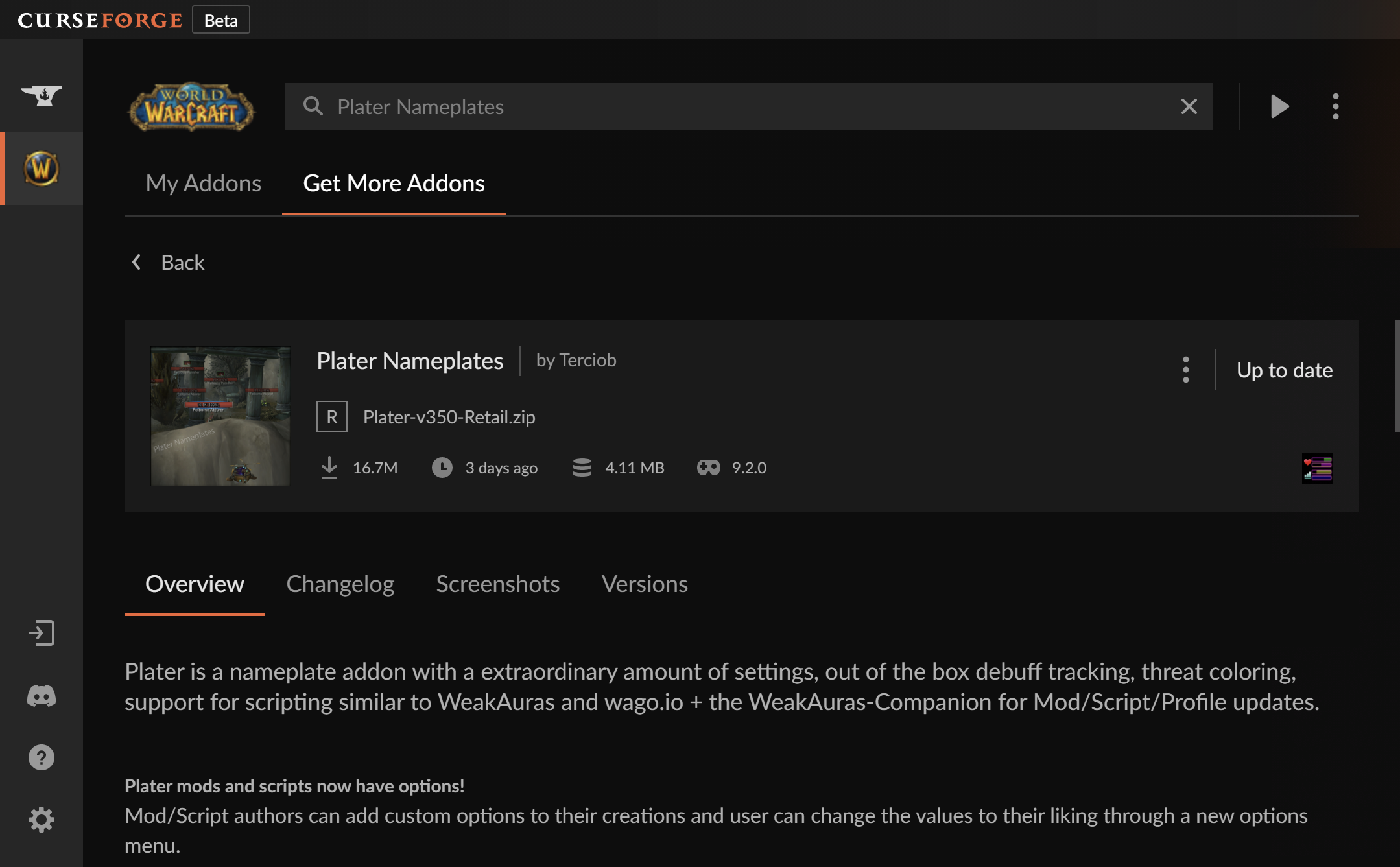The width and height of the screenshot is (1400, 867).
Task: Open the help question mark icon
Action: 42,757
